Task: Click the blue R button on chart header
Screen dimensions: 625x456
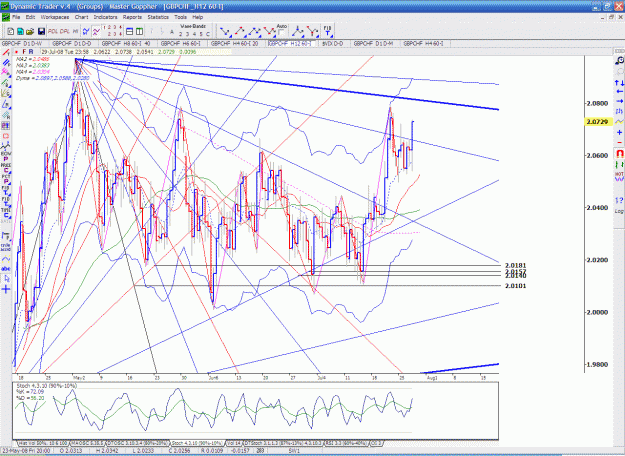Action: (31, 52)
